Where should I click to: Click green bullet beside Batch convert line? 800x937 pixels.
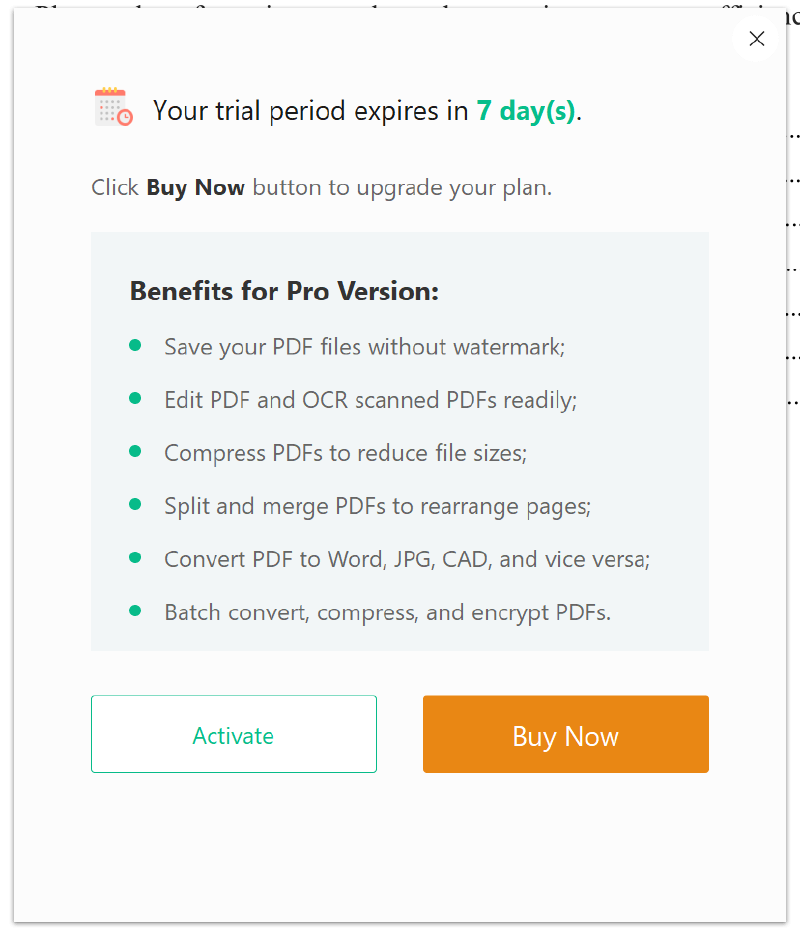pos(135,610)
